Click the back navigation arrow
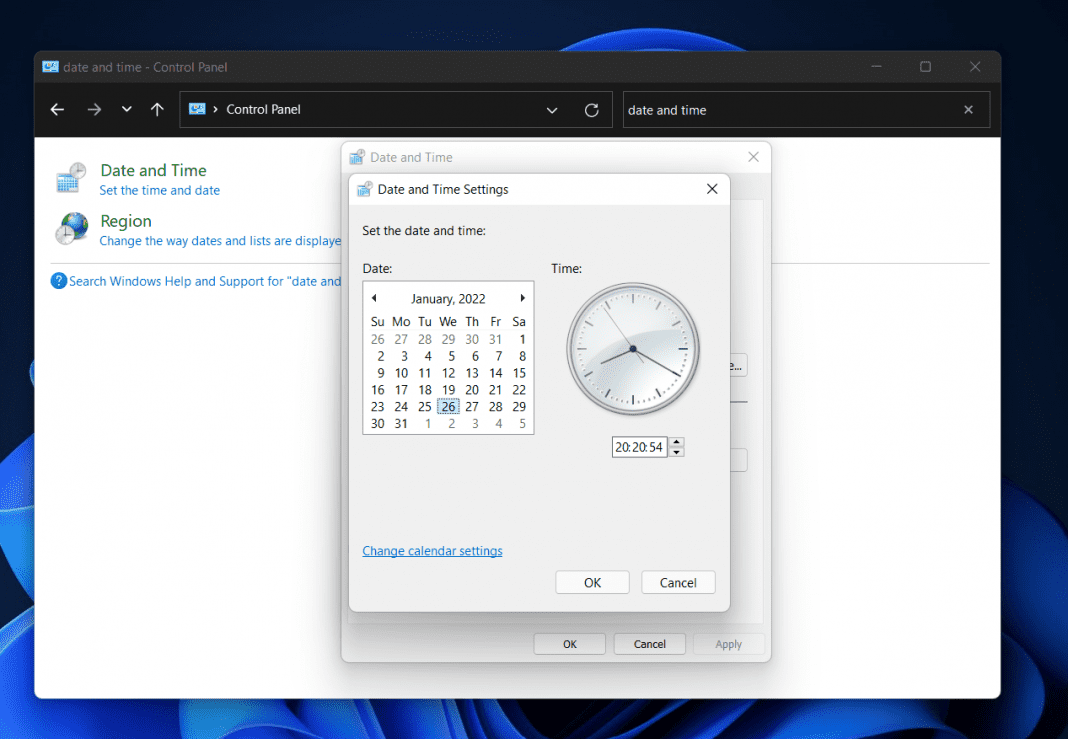1068x739 pixels. tap(56, 110)
